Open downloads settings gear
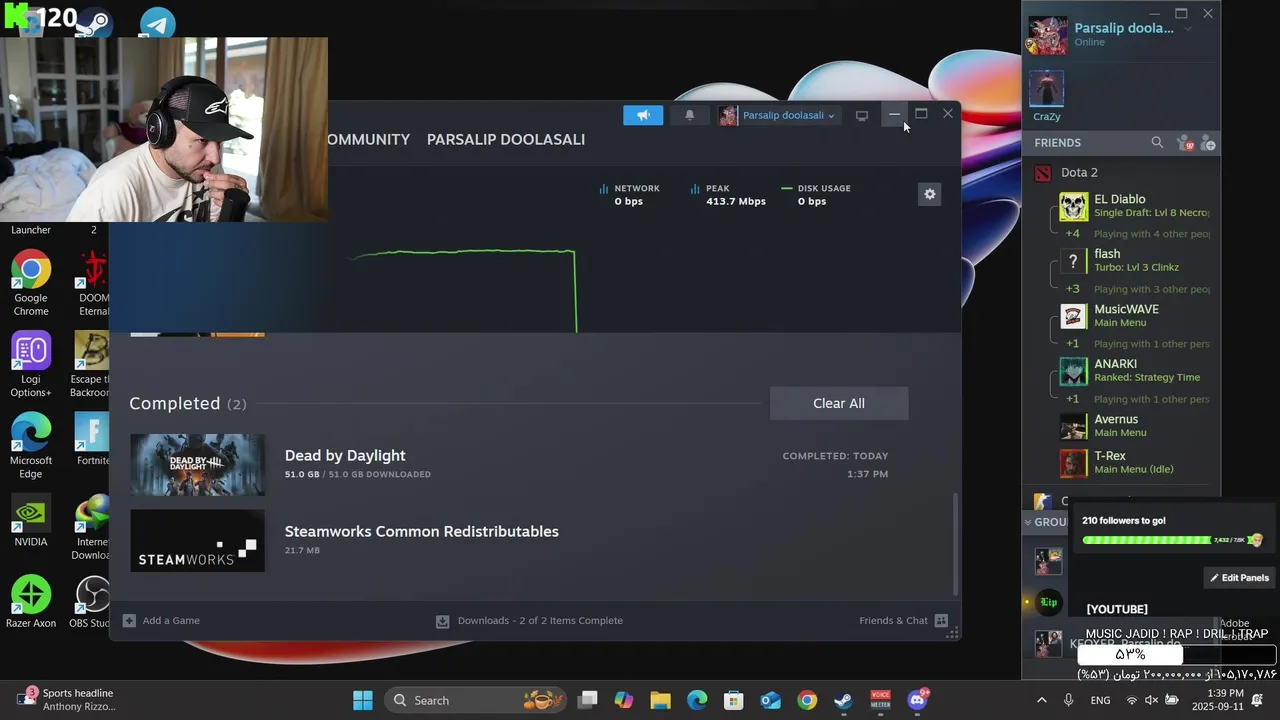1280x720 pixels. pos(930,194)
